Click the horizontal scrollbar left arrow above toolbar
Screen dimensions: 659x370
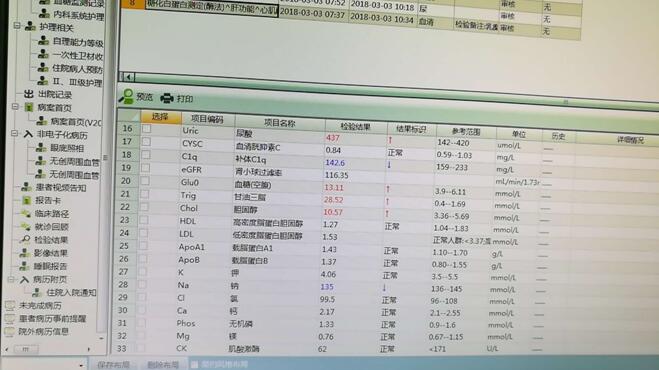[x=128, y=77]
